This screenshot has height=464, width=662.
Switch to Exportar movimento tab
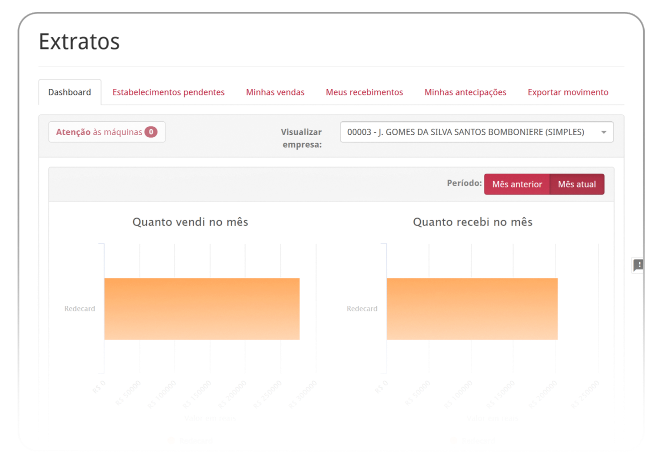tap(568, 92)
